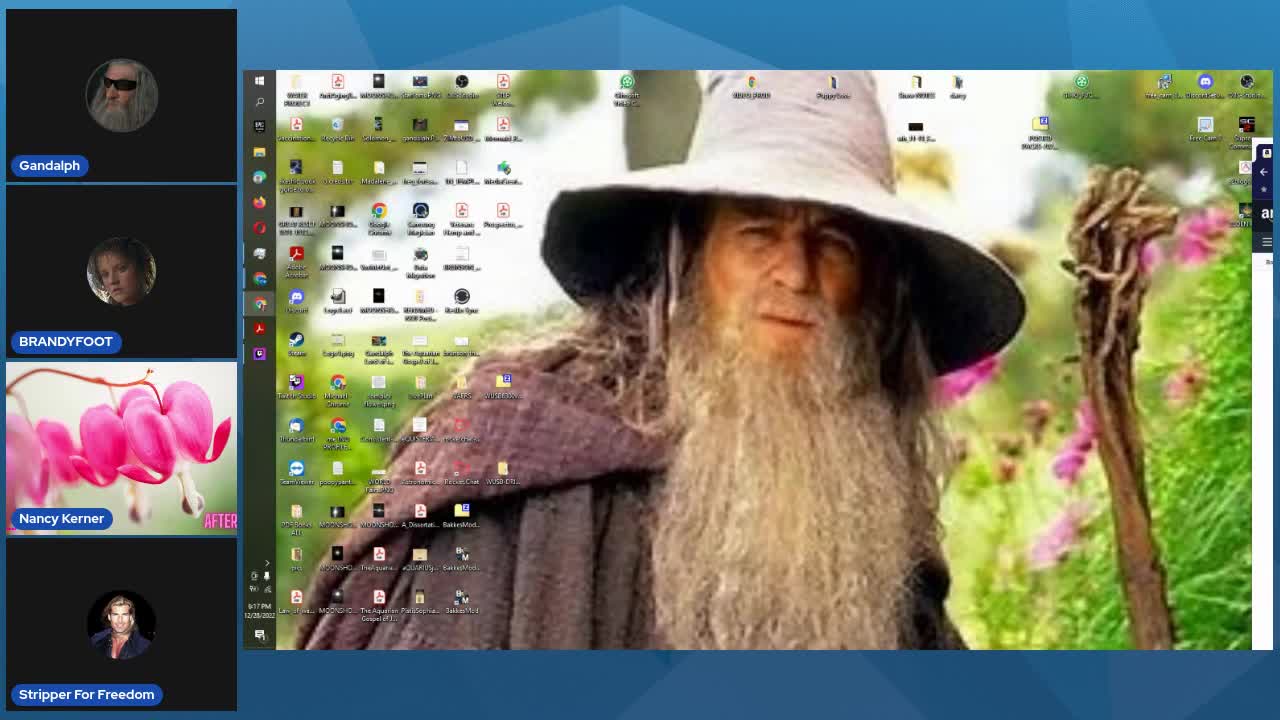Select Gandalph's participant video tile
This screenshot has width=1280, height=720.
pyautogui.click(x=121, y=96)
